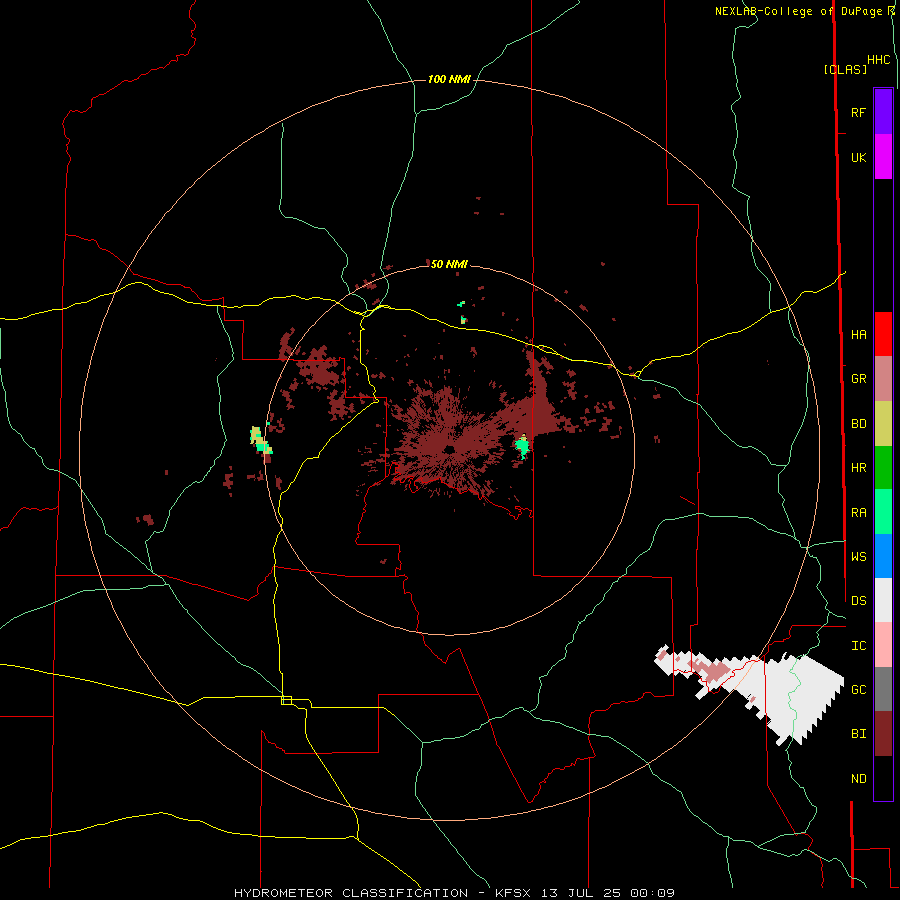Click the 'HA' legend label
The image size is (900, 900).
pos(859,335)
